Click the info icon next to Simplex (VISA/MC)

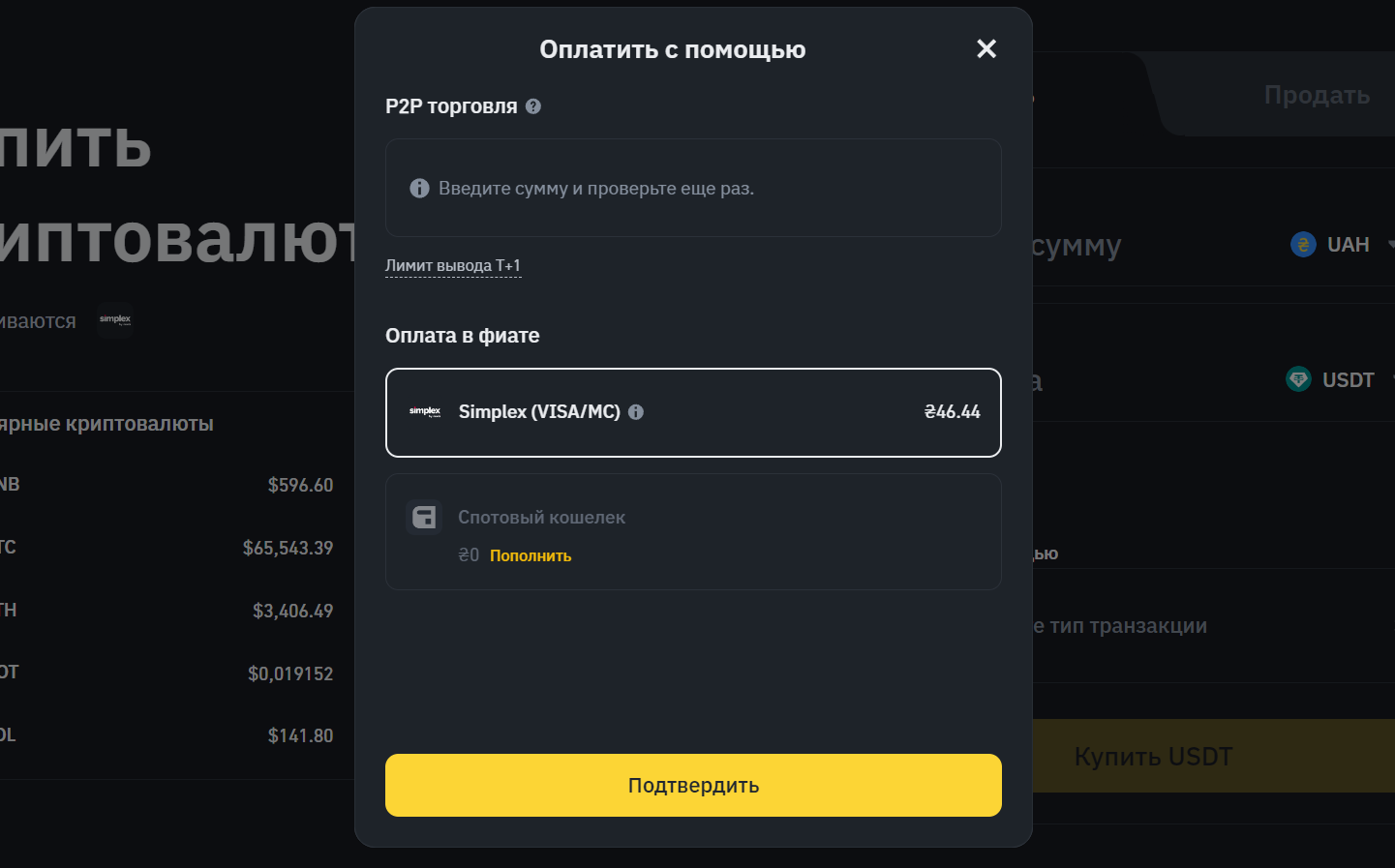tap(636, 412)
